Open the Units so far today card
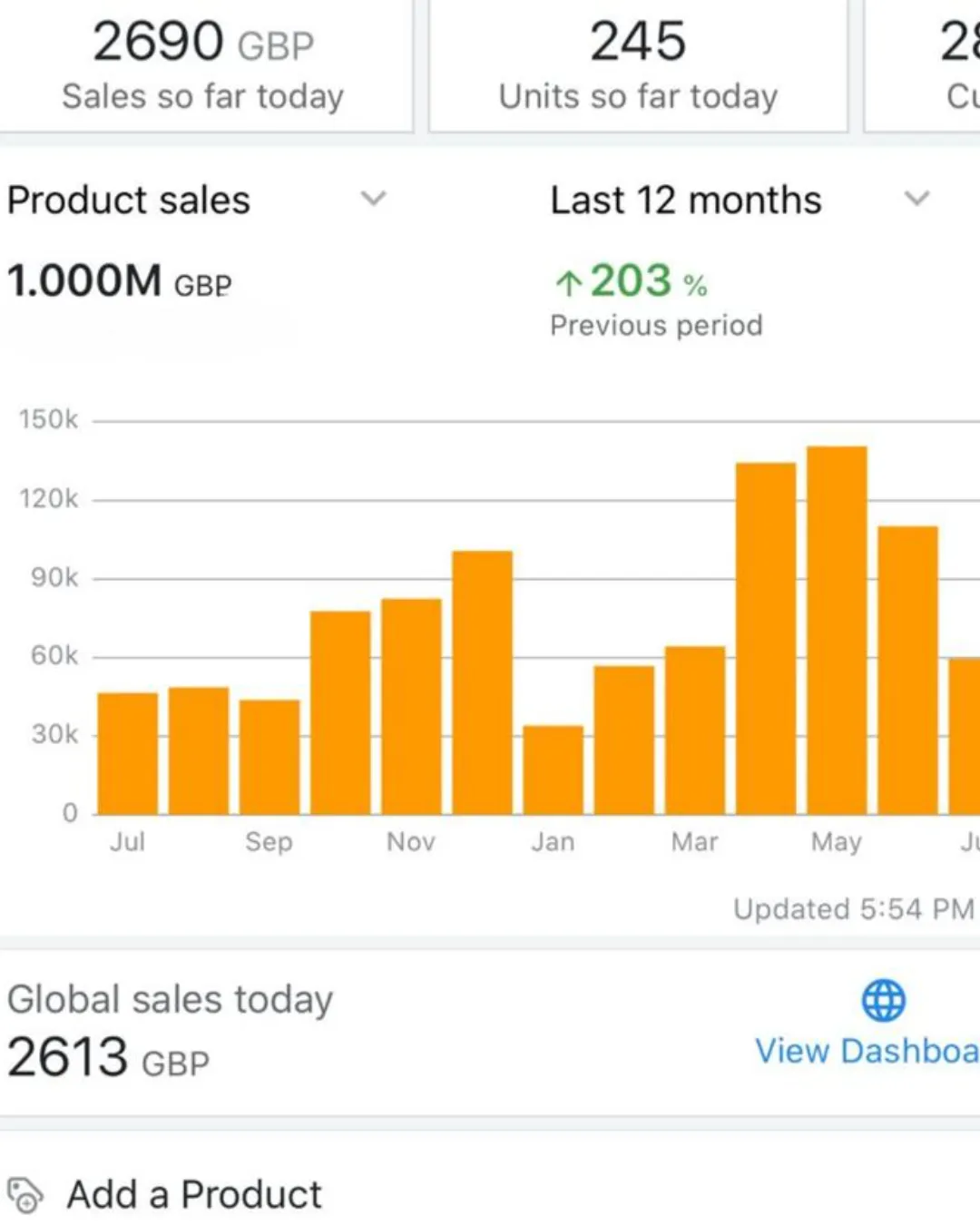This screenshot has width=980, height=1225. click(x=638, y=65)
